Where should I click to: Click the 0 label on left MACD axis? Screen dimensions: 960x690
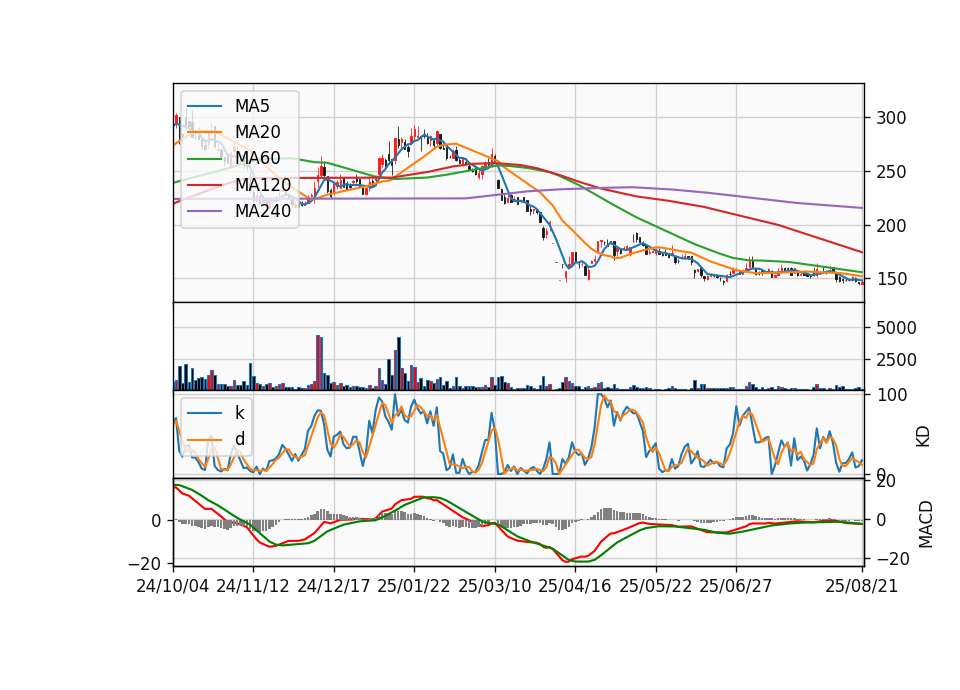(x=157, y=521)
